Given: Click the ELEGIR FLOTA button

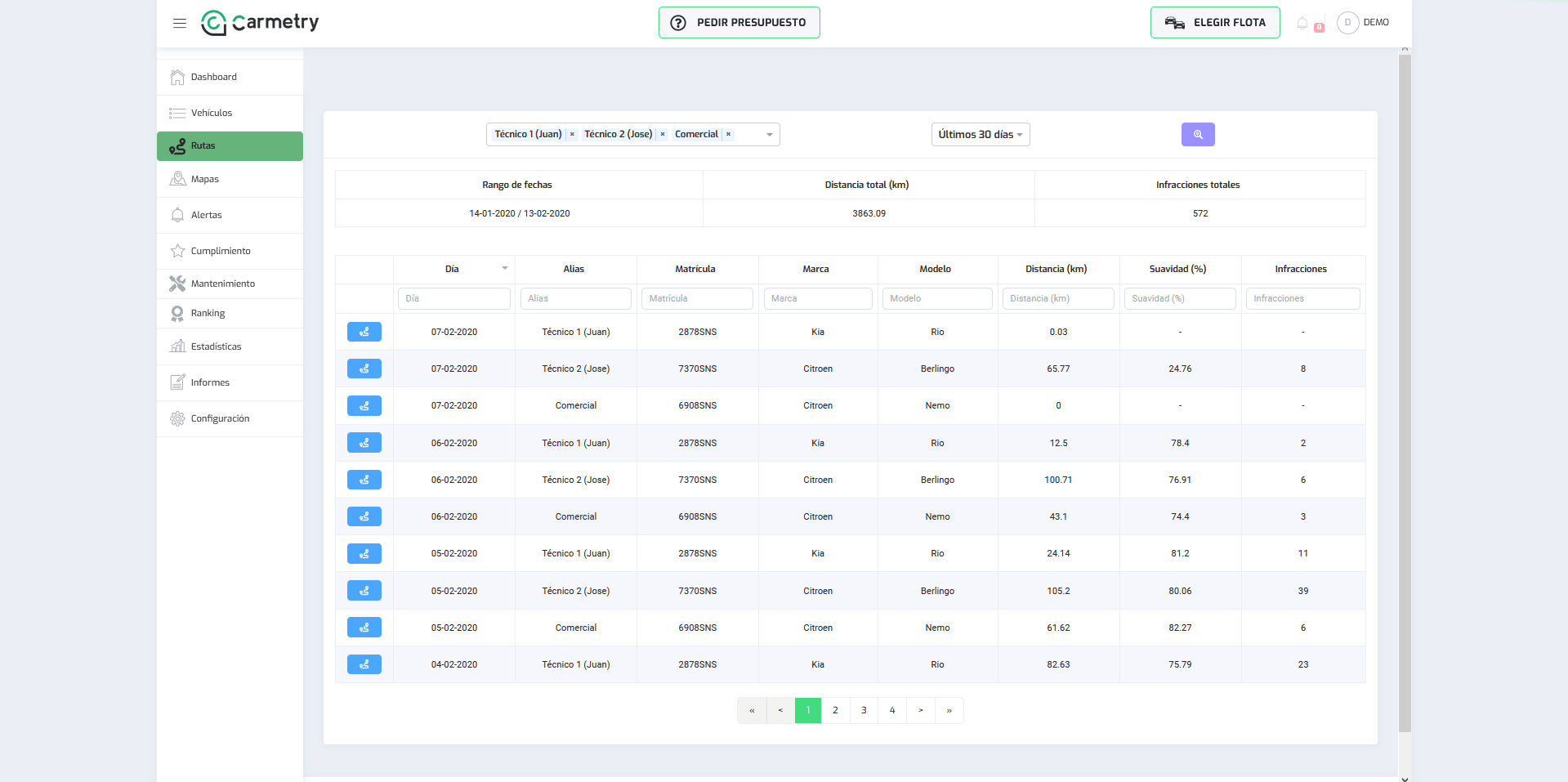Looking at the screenshot, I should 1215,23.
